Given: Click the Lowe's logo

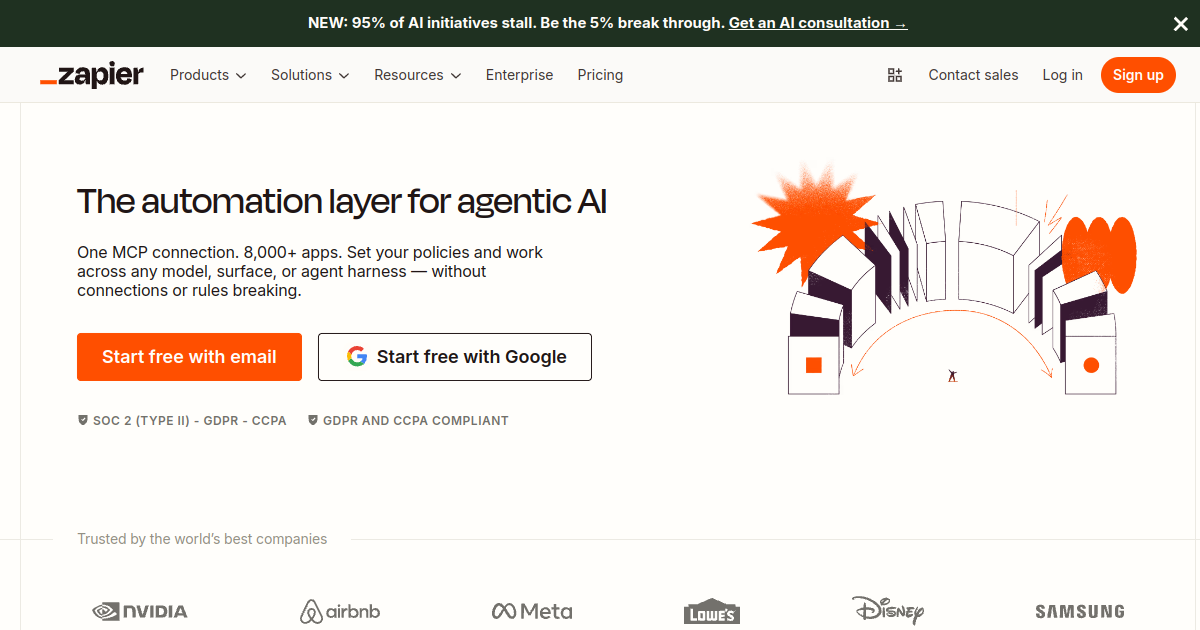Looking at the screenshot, I should click(x=711, y=613).
